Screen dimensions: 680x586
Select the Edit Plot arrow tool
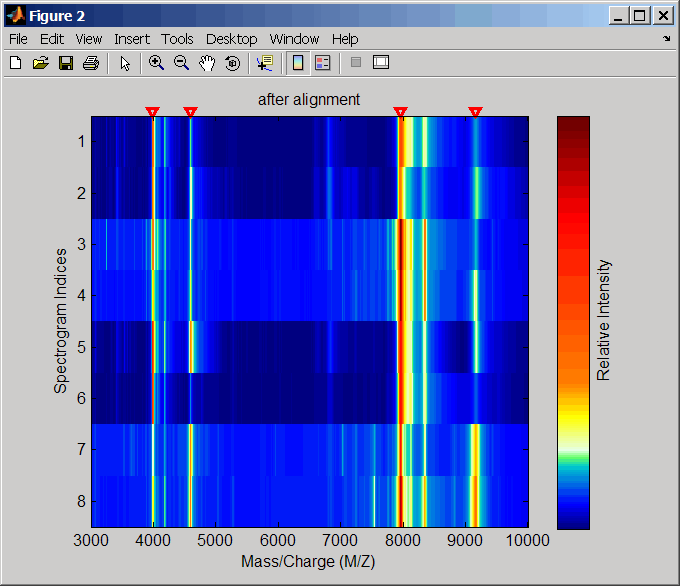point(125,63)
